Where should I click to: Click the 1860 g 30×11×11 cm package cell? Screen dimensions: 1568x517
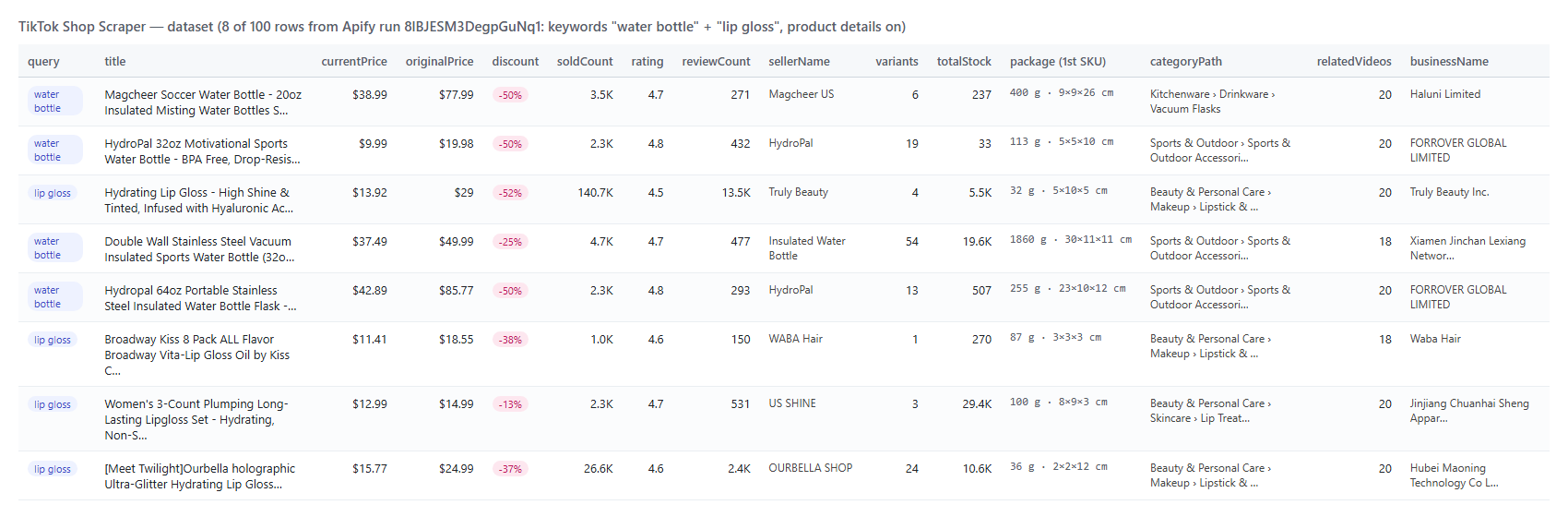coord(1071,240)
